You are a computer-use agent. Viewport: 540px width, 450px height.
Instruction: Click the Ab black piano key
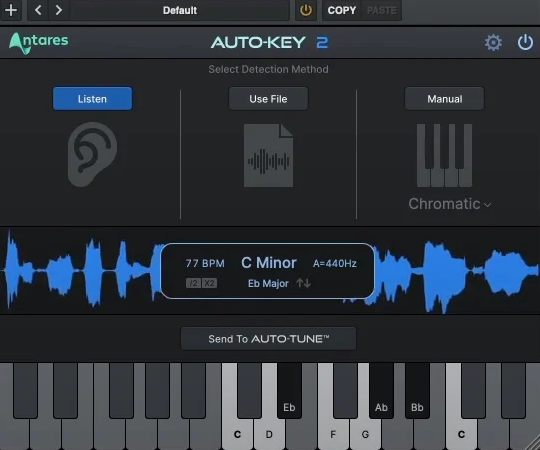(x=381, y=391)
